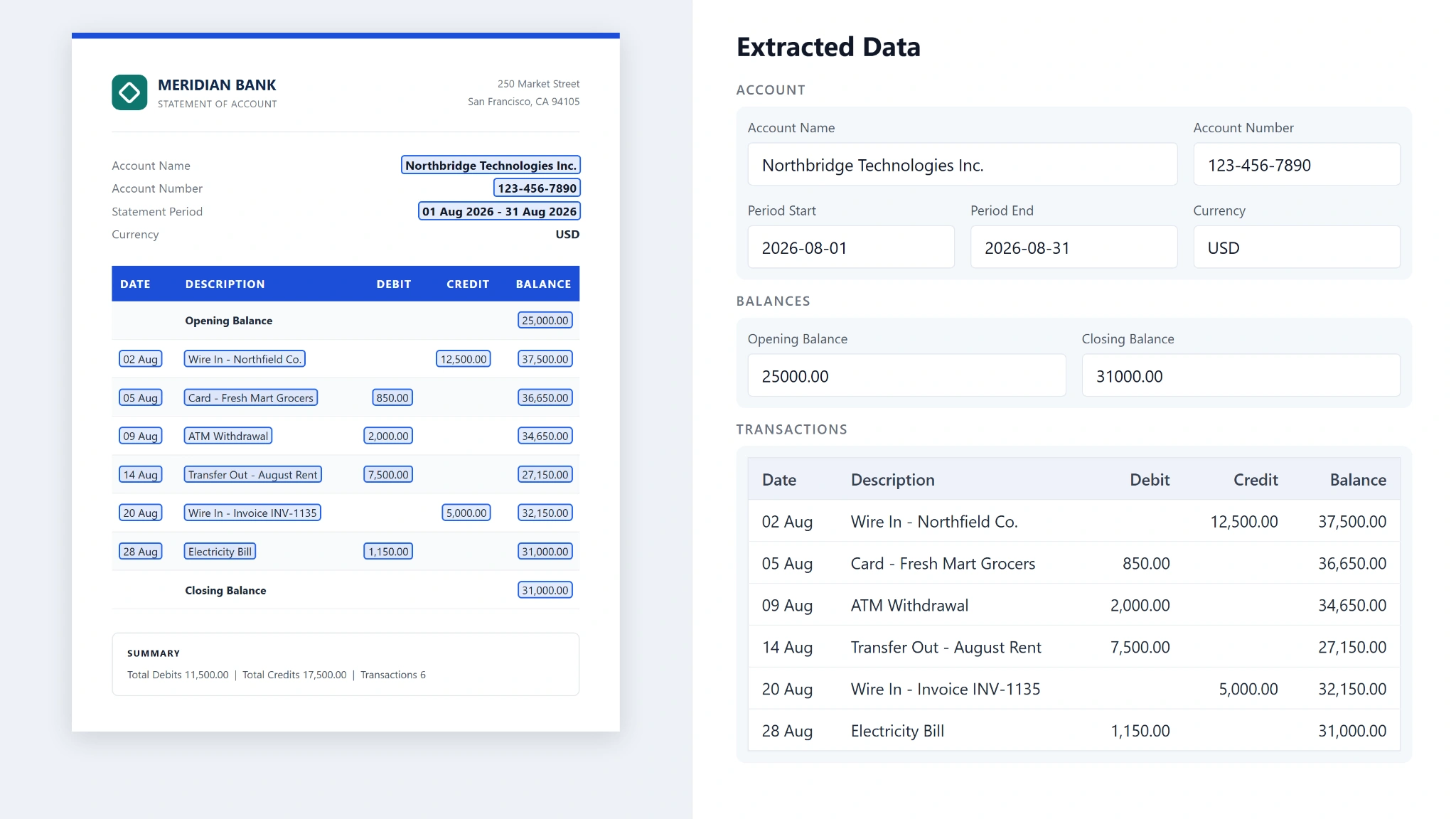Click highlighted 31,000.00 in the Closing Balance row
Image resolution: width=1456 pixels, height=819 pixels.
click(x=545, y=590)
